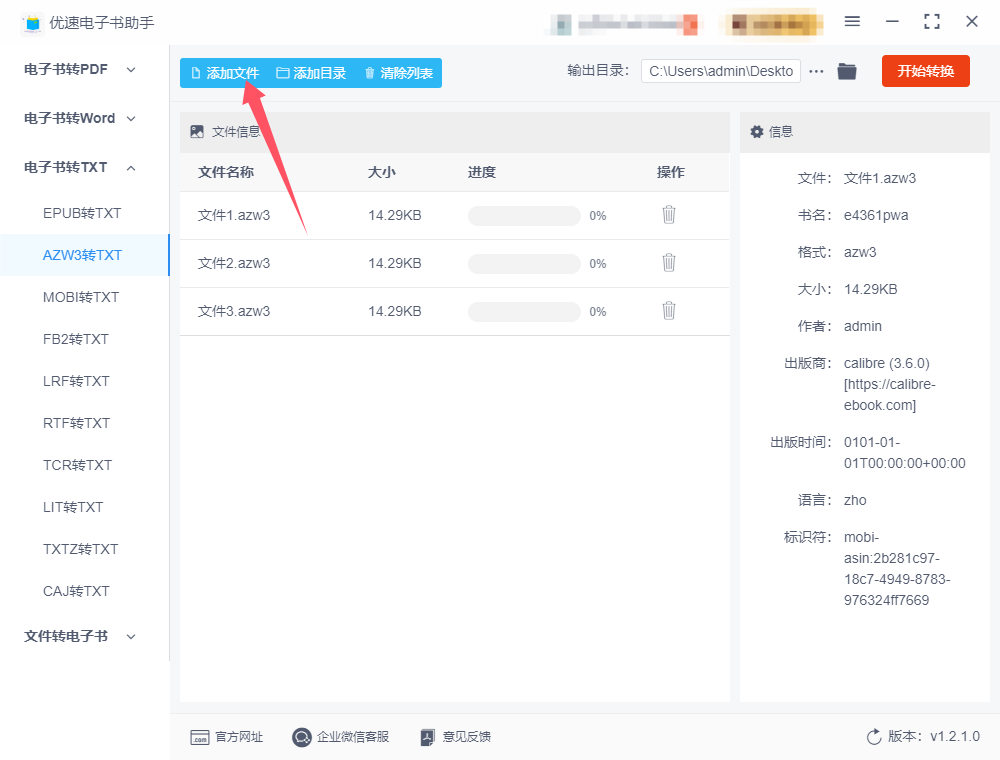
Task: Open 意见反馈 feedback link
Action: [x=455, y=736]
